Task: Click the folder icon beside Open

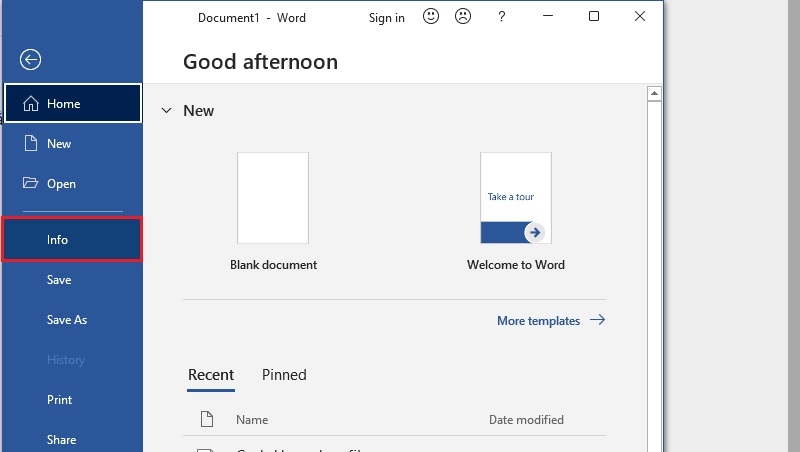Action: point(31,183)
